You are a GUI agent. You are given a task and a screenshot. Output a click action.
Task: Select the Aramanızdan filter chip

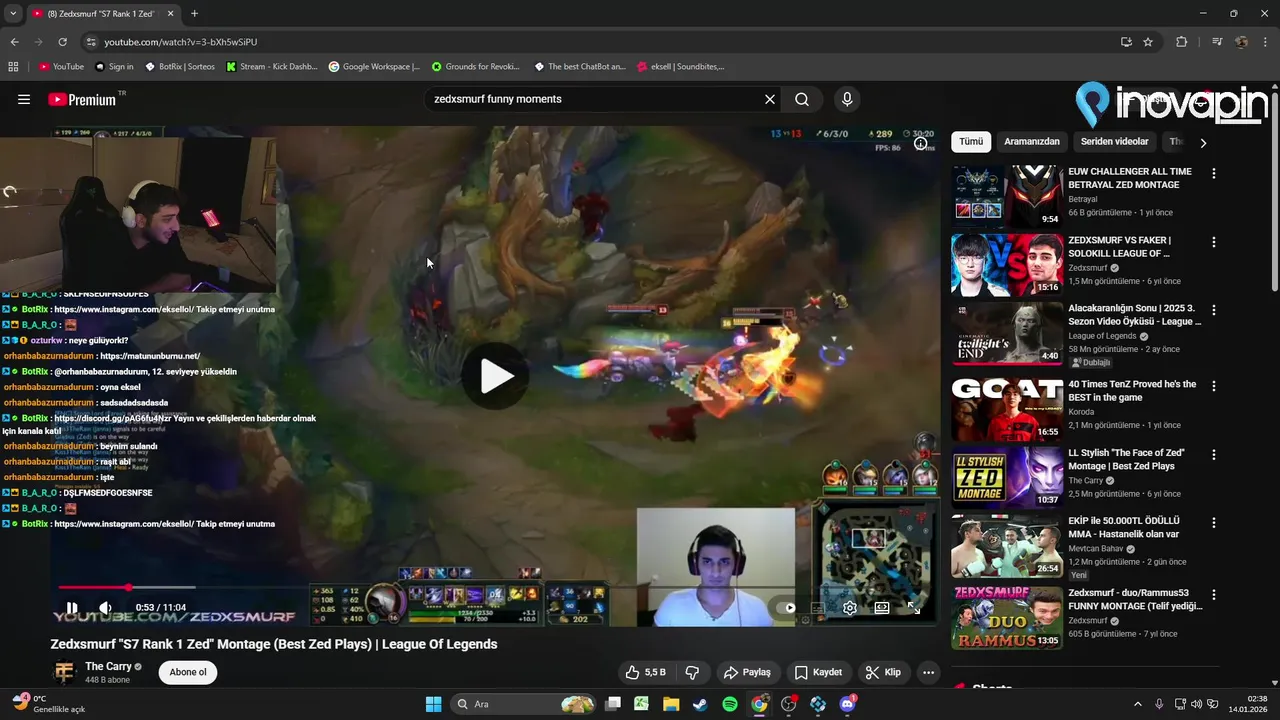click(x=1032, y=142)
